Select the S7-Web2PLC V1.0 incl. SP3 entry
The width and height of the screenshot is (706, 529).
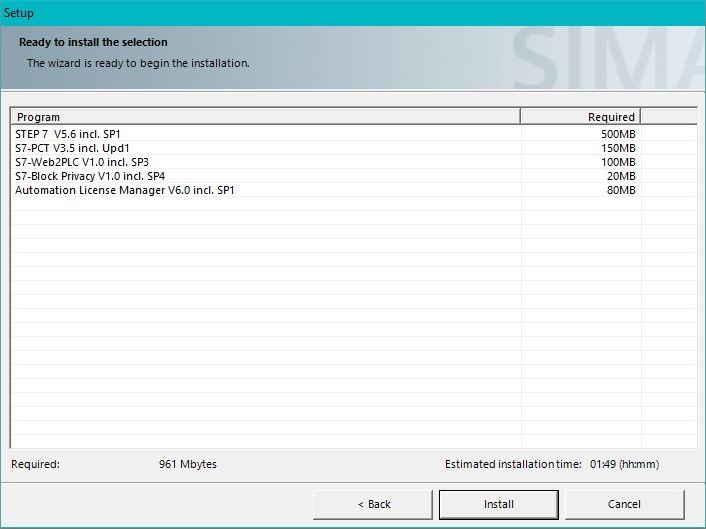pos(81,162)
